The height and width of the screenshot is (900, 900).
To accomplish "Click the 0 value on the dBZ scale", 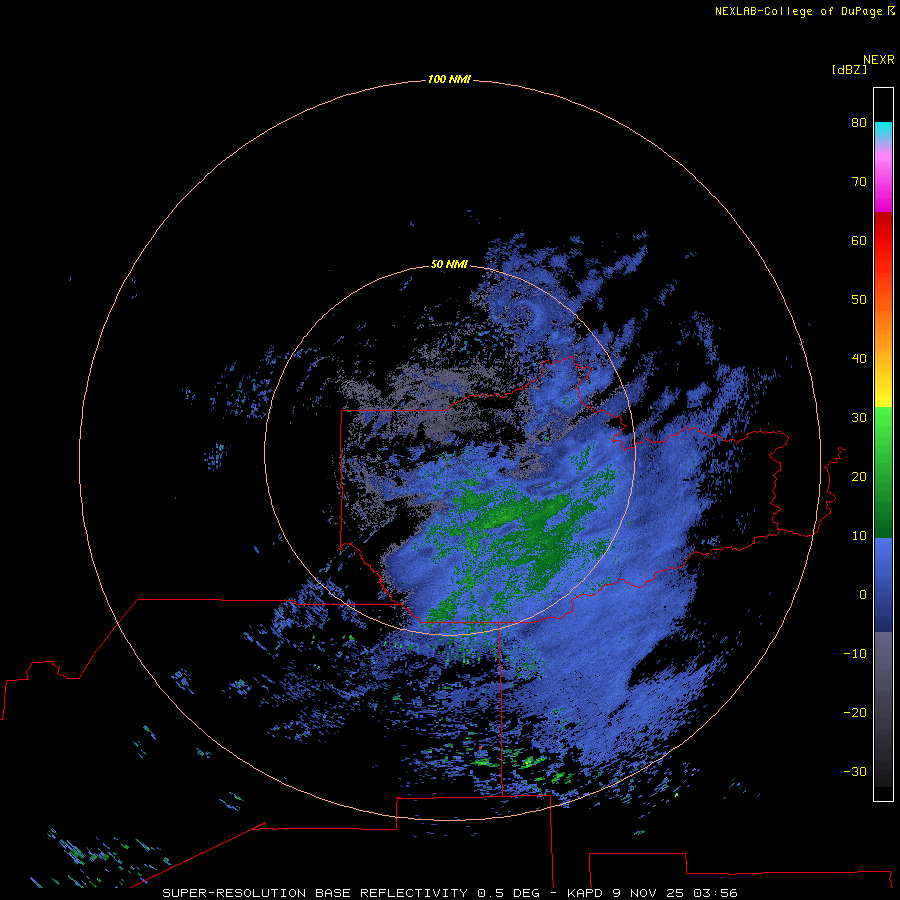I will 862,595.
